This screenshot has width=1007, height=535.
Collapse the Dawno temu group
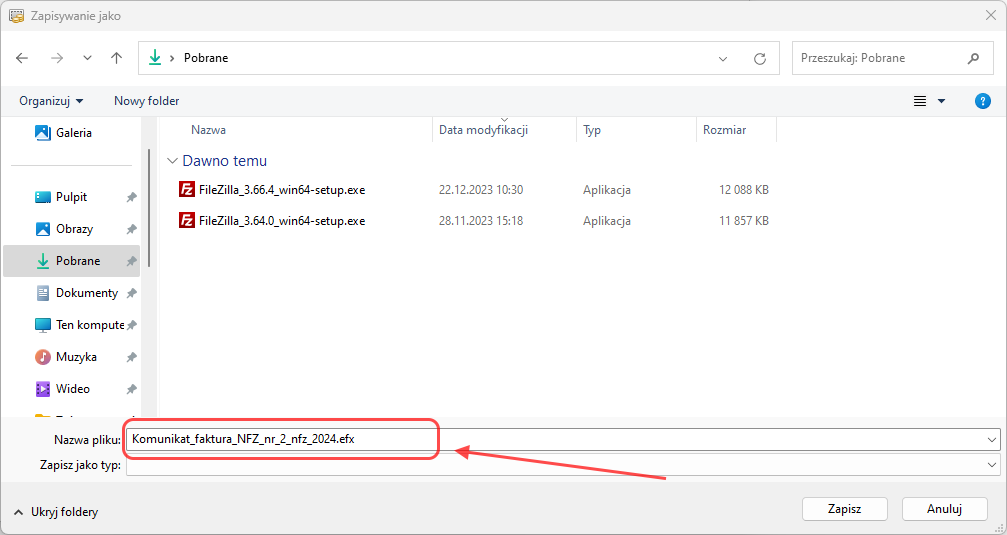[173, 161]
